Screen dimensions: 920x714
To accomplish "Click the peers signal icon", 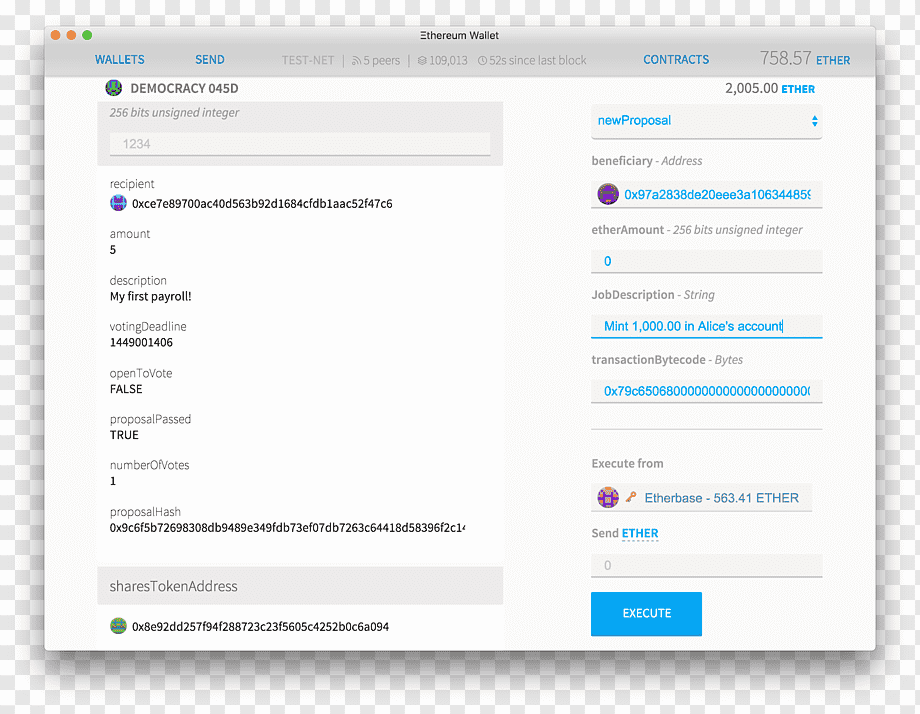I will pyautogui.click(x=356, y=61).
